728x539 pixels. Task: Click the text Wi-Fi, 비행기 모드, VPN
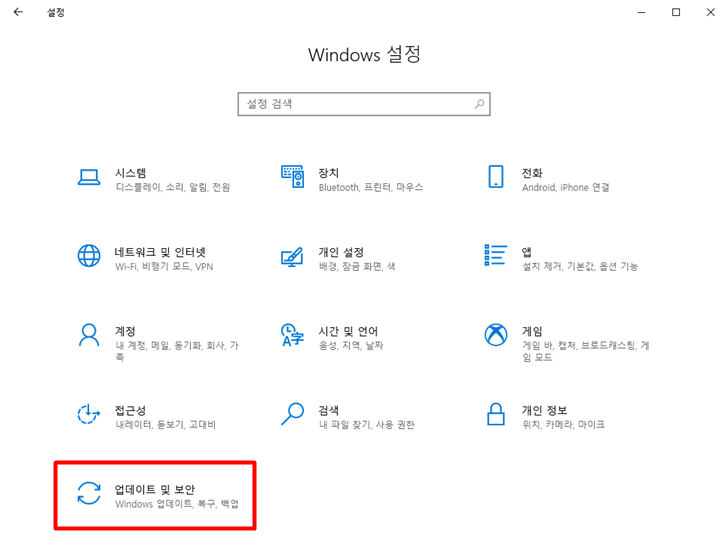point(164,266)
